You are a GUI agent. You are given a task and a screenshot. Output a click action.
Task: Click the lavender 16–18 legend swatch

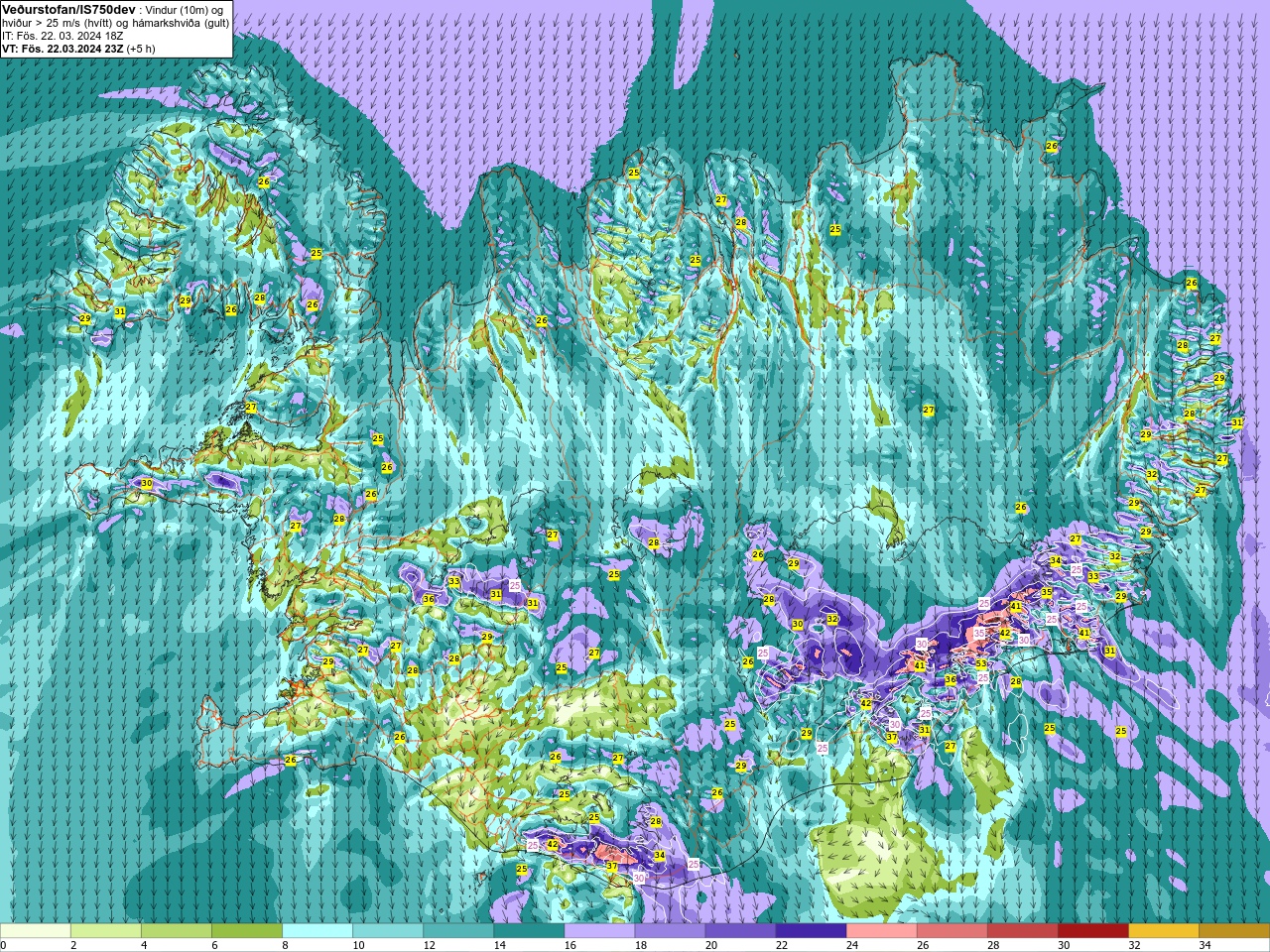pos(599,931)
